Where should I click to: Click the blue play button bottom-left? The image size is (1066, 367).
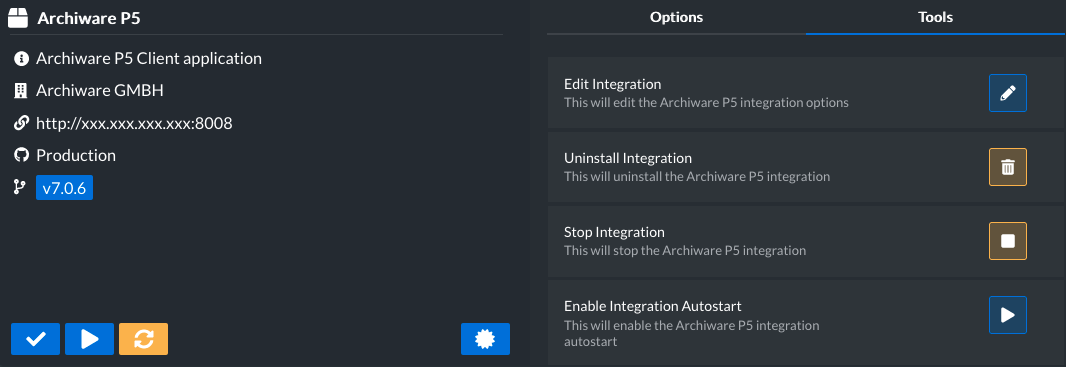tap(90, 339)
